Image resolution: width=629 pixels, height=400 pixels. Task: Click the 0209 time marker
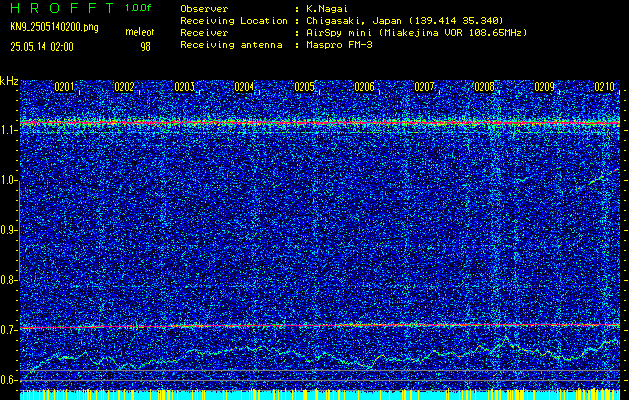click(x=545, y=87)
